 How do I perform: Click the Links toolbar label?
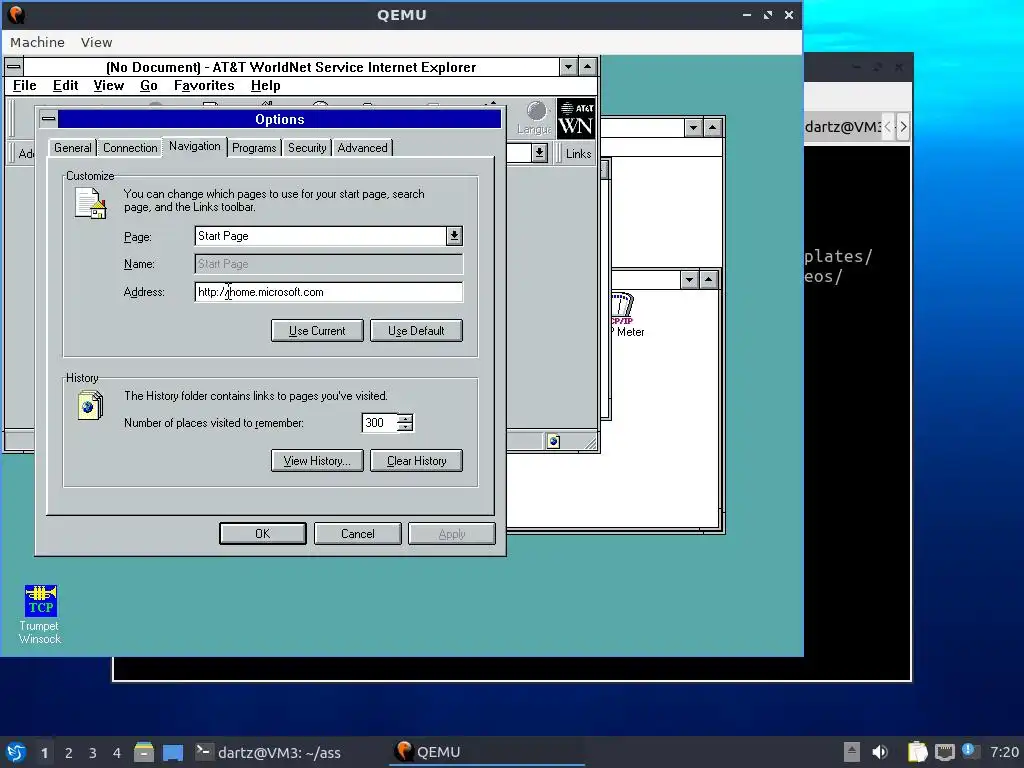(578, 153)
